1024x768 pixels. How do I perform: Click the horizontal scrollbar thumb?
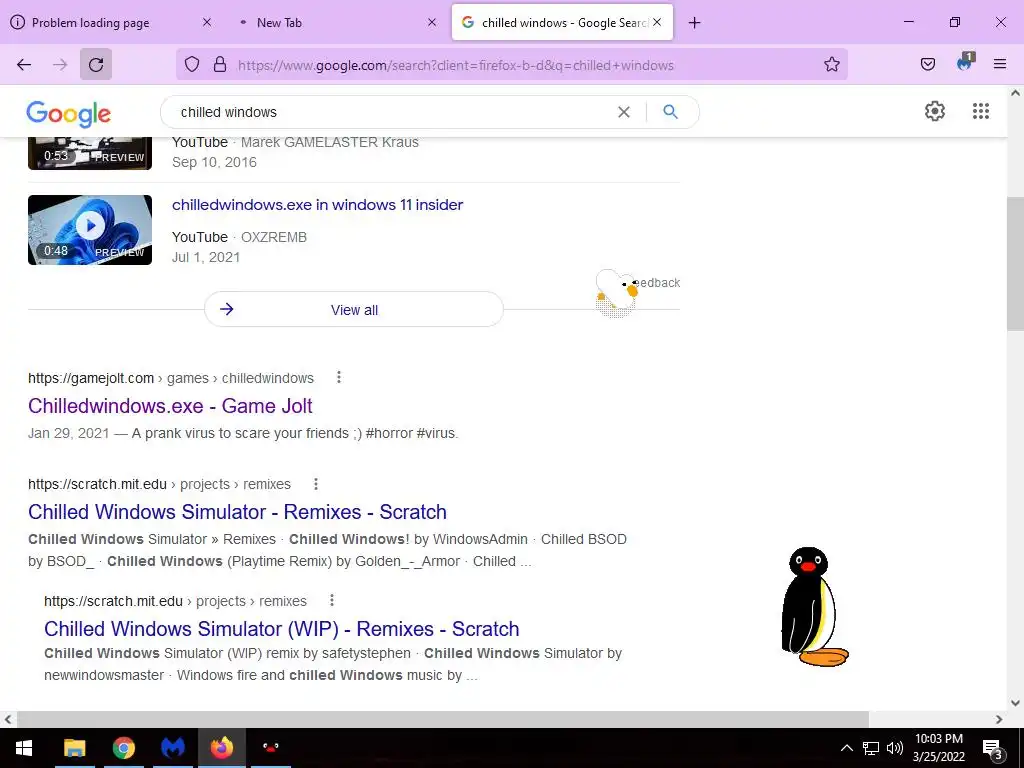click(x=442, y=719)
